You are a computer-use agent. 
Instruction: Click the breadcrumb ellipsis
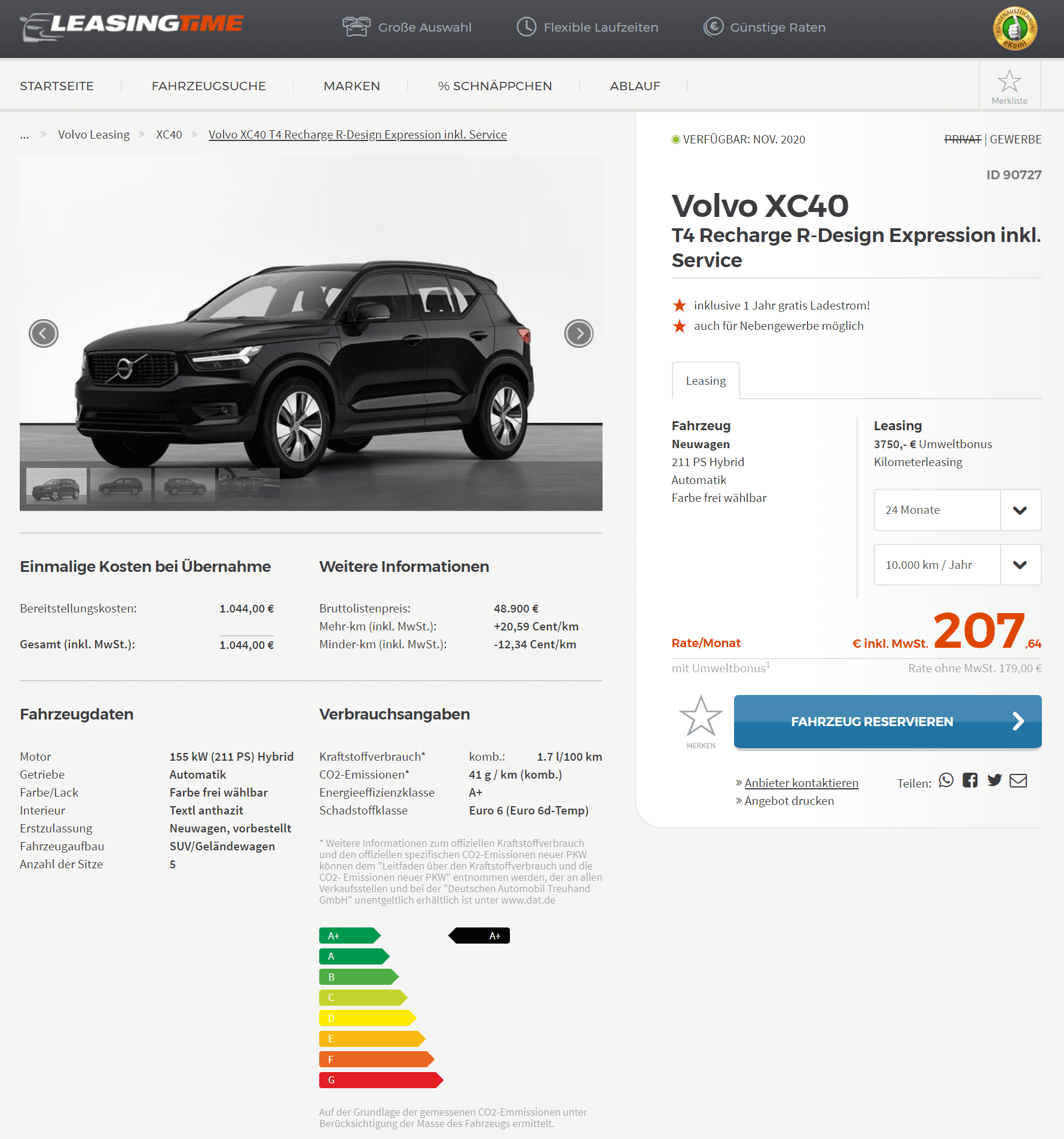point(25,136)
